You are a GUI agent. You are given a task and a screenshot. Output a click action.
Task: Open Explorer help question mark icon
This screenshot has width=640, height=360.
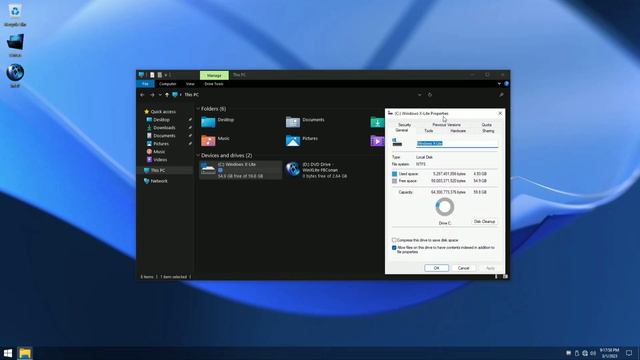point(507,84)
